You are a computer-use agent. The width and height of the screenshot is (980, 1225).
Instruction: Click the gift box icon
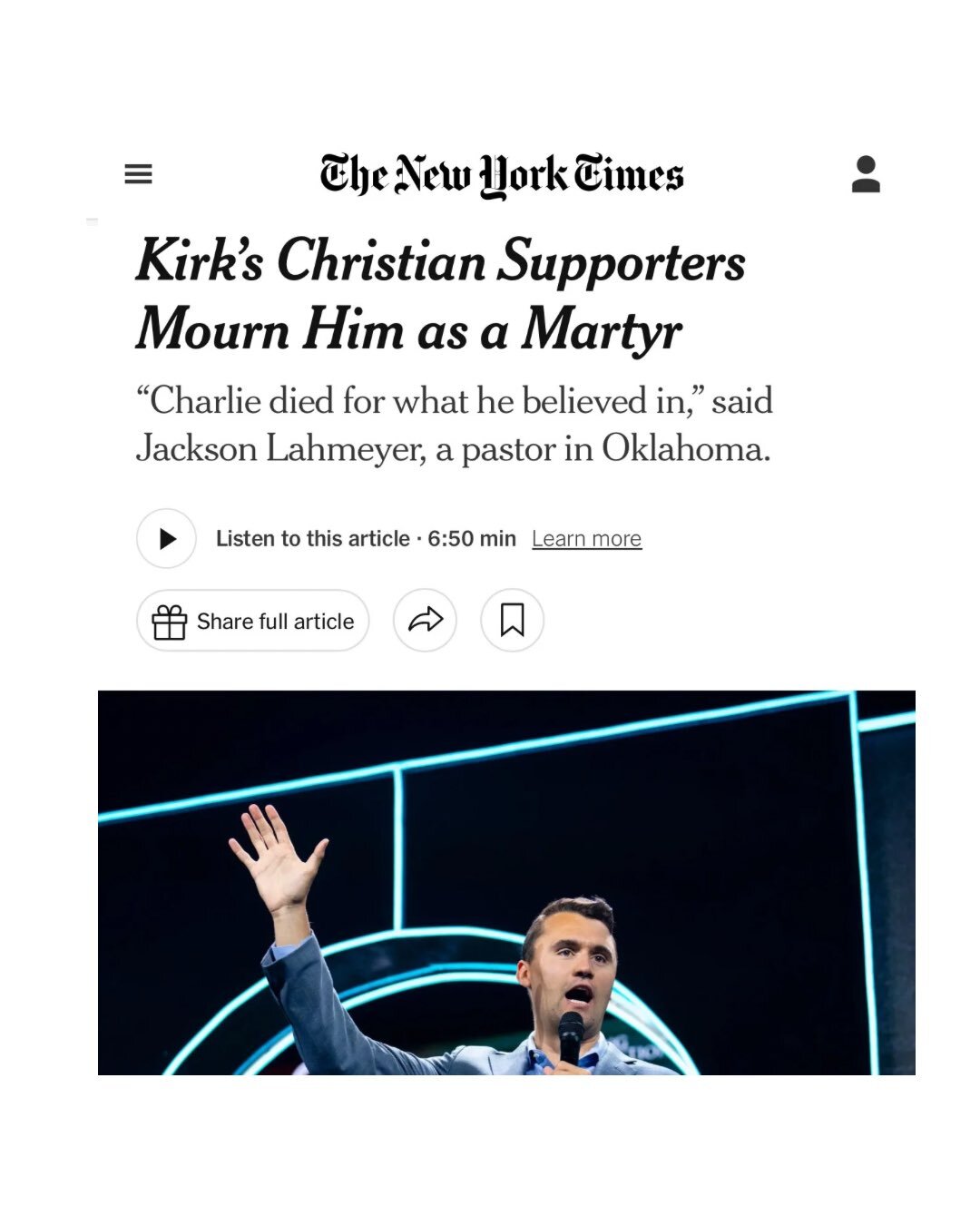click(x=170, y=622)
